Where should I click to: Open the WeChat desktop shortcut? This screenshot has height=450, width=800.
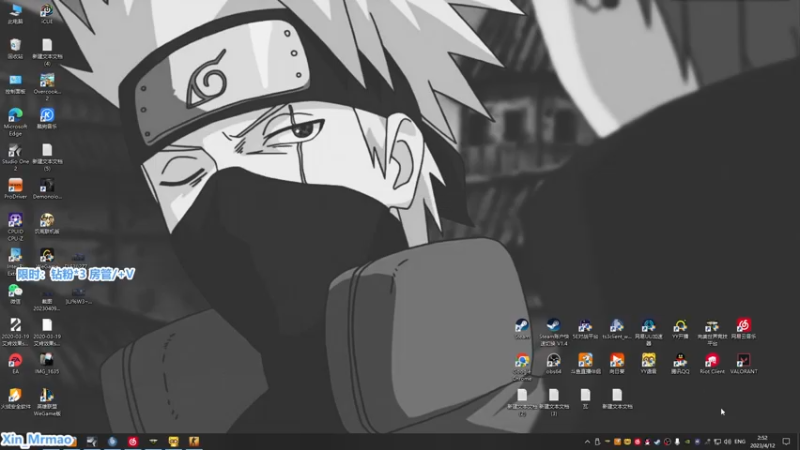tap(15, 295)
